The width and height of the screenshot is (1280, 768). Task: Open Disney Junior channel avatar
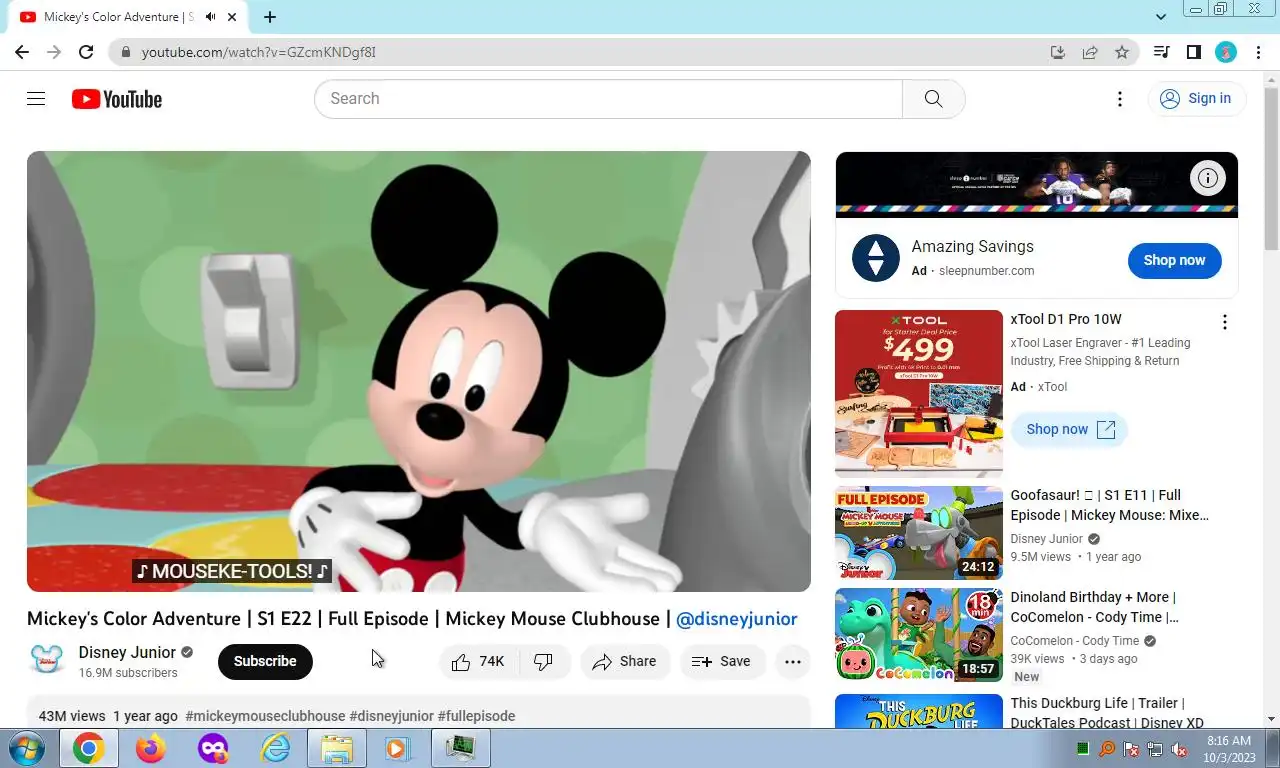point(47,661)
